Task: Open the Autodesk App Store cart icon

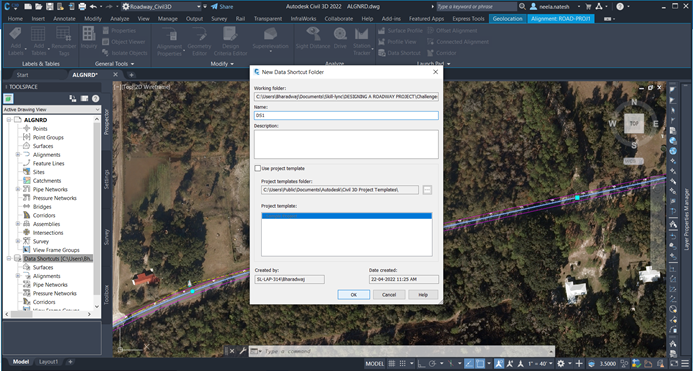Action: tap(588, 7)
